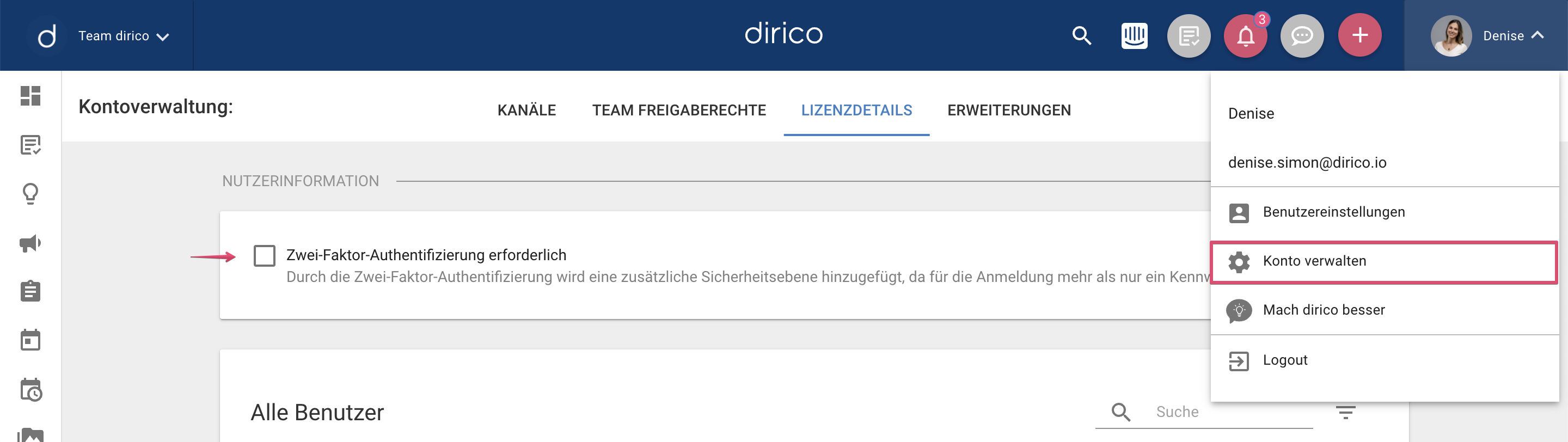This screenshot has height=442, width=1568.
Task: Open Benutzereinstellungen menu entry
Action: click(1384, 212)
